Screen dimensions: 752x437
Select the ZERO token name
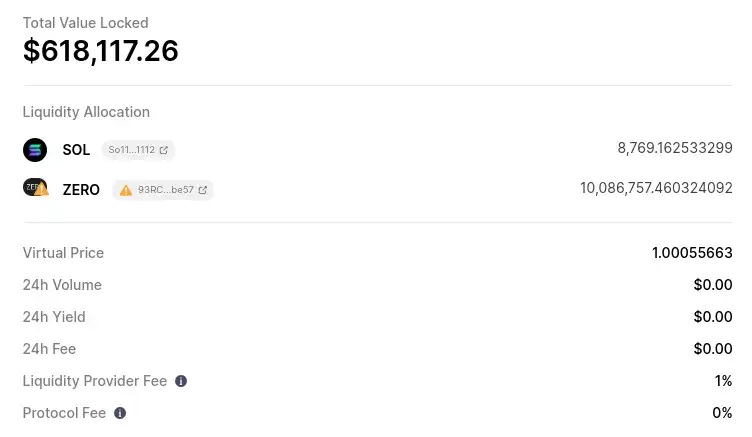81,190
